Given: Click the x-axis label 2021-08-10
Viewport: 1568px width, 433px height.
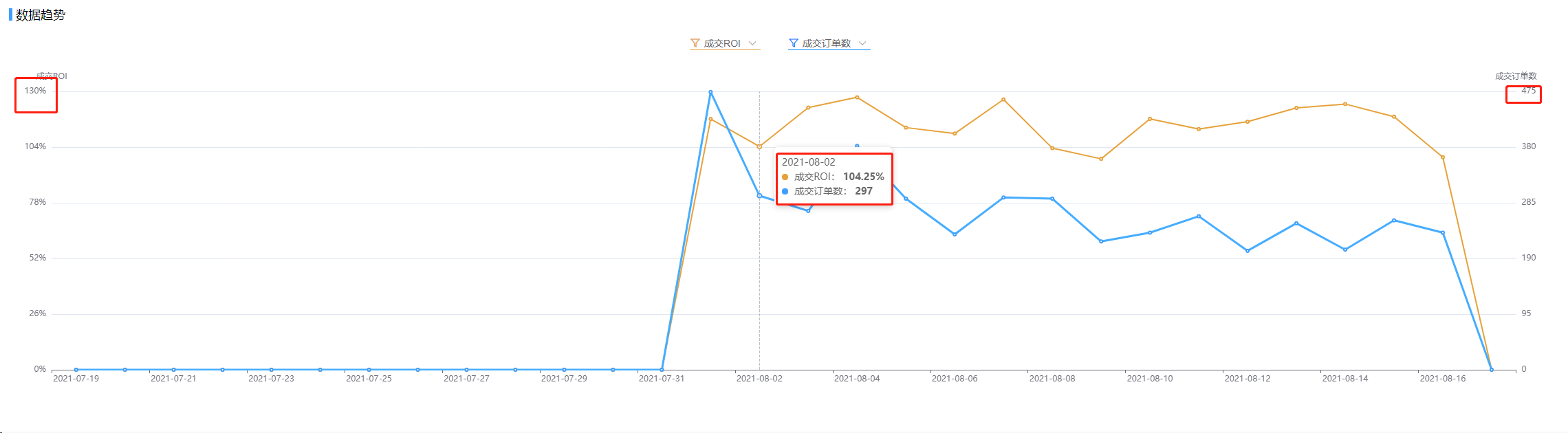Looking at the screenshot, I should coord(1150,379).
